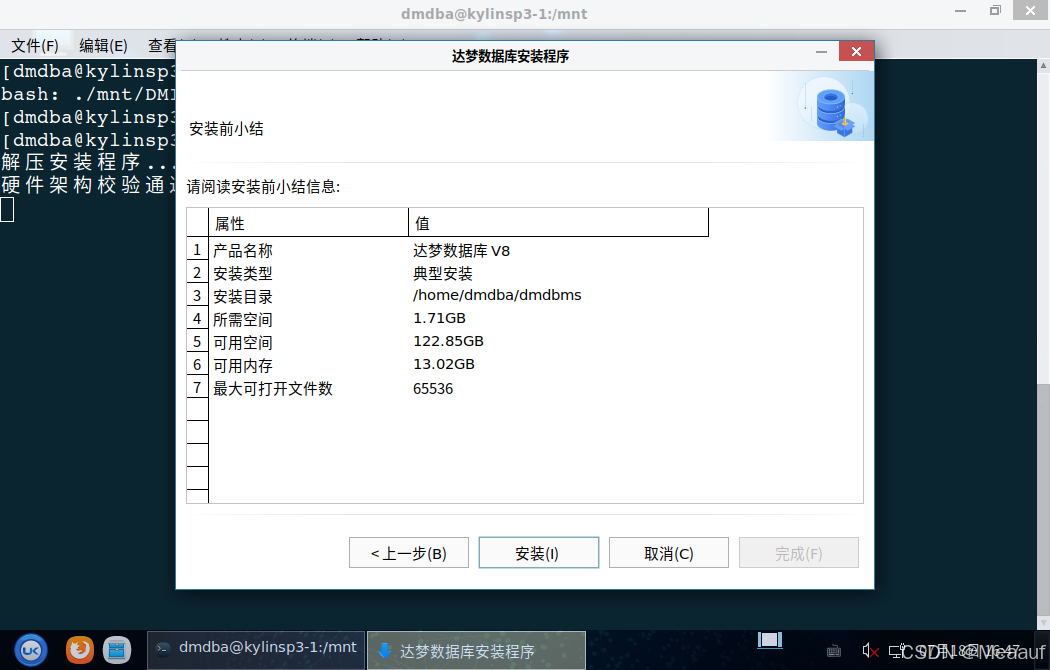The image size is (1050, 670).
Task: Open the file manager taskbar icon
Action: coord(117,649)
